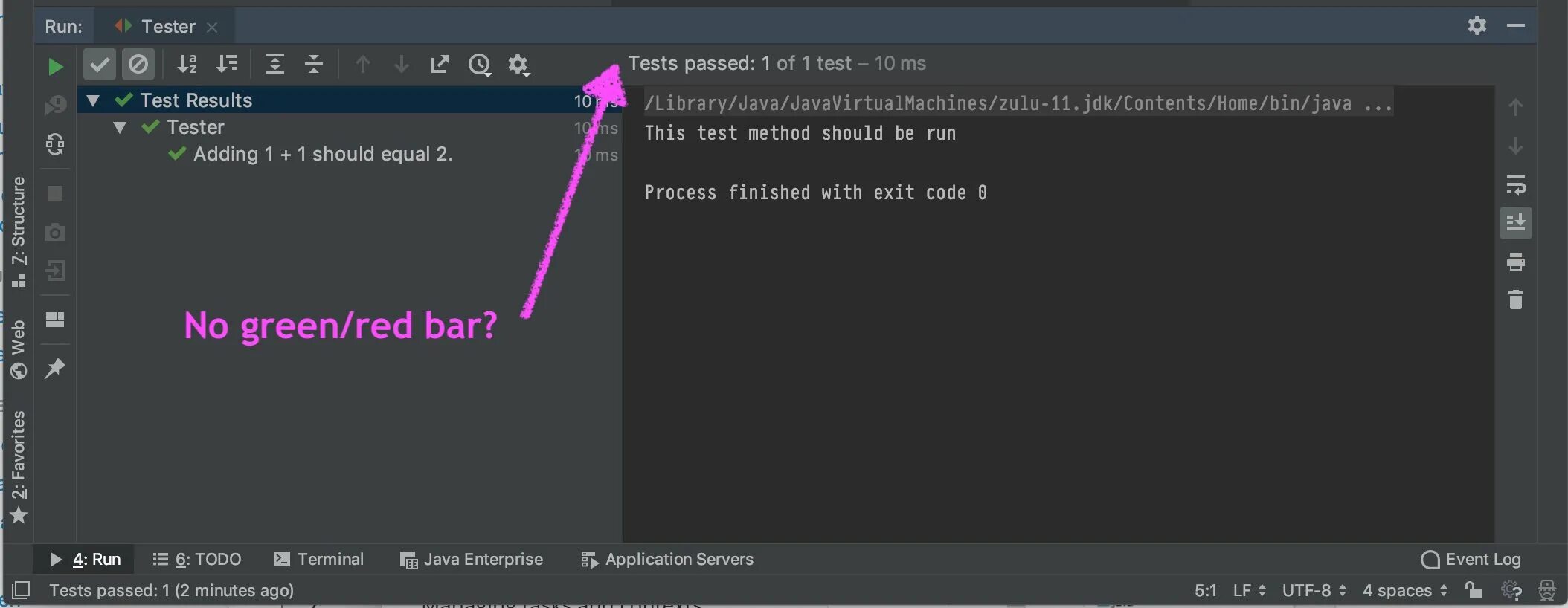Sort tests by duration

tap(226, 65)
